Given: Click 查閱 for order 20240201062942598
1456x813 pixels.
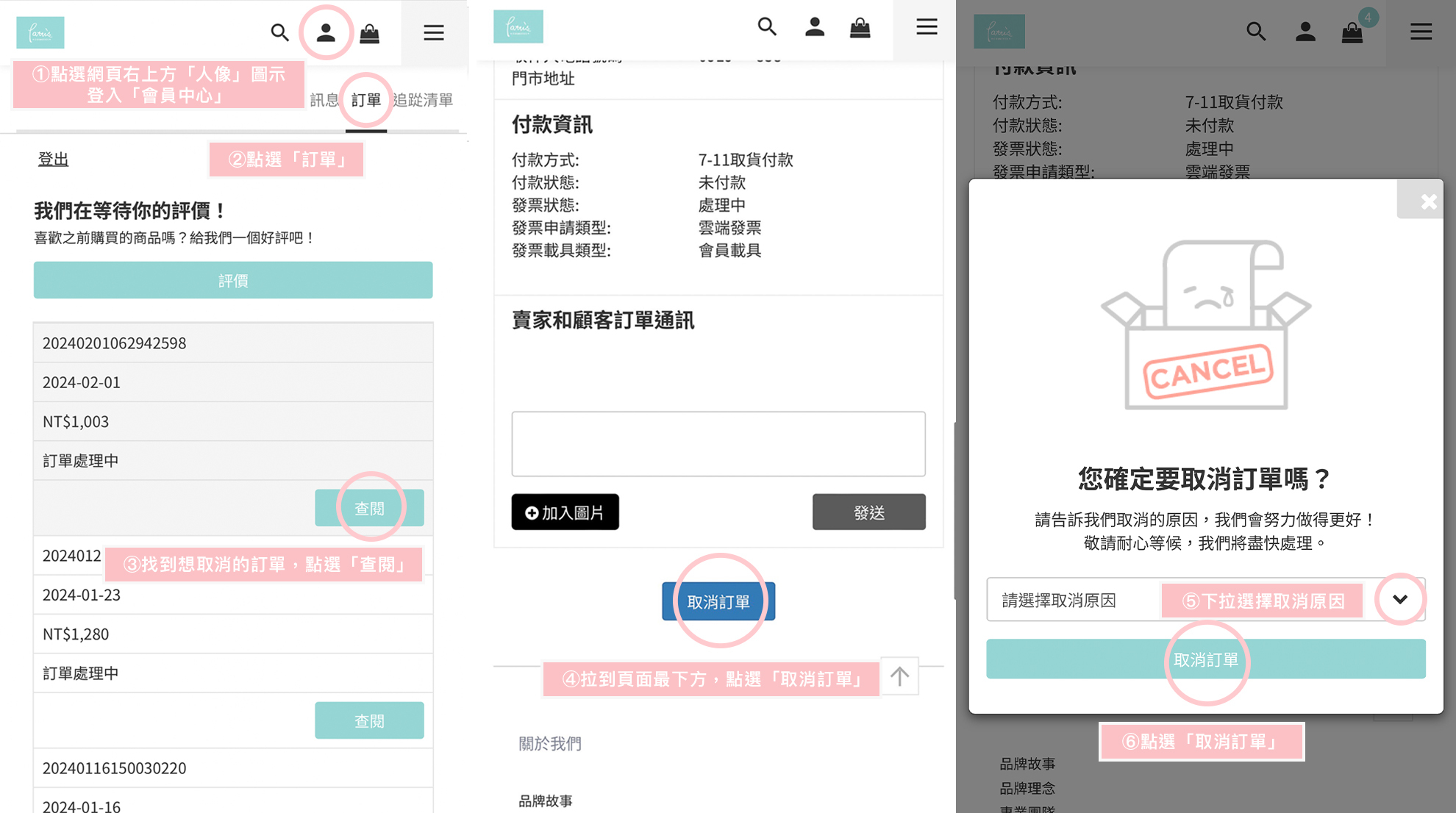Looking at the screenshot, I should click(369, 508).
